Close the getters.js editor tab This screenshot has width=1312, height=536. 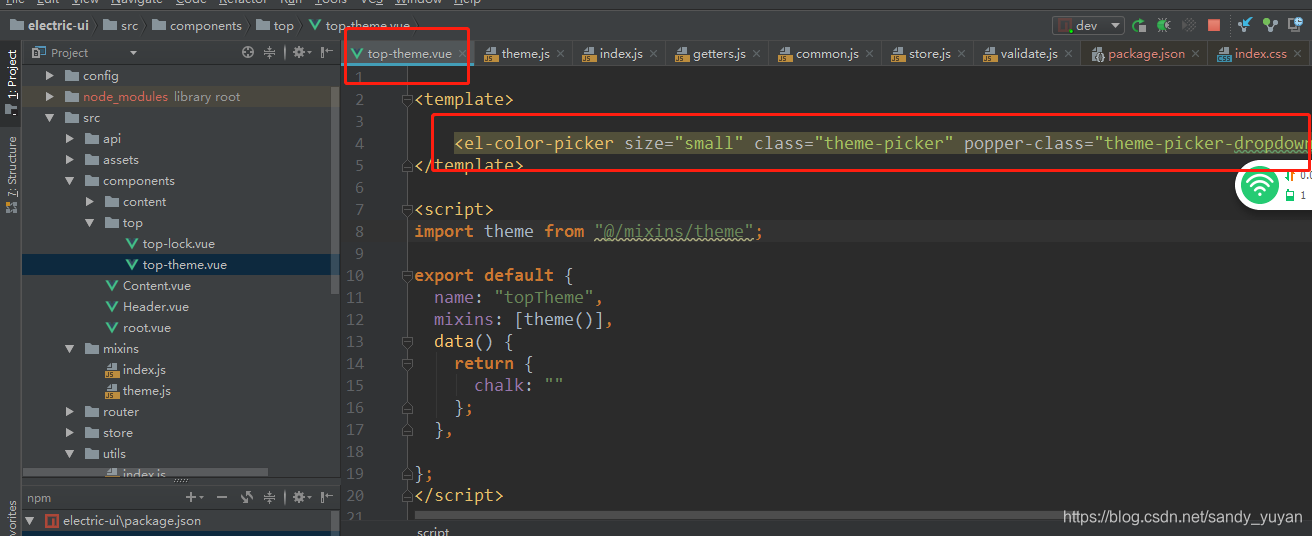(756, 54)
